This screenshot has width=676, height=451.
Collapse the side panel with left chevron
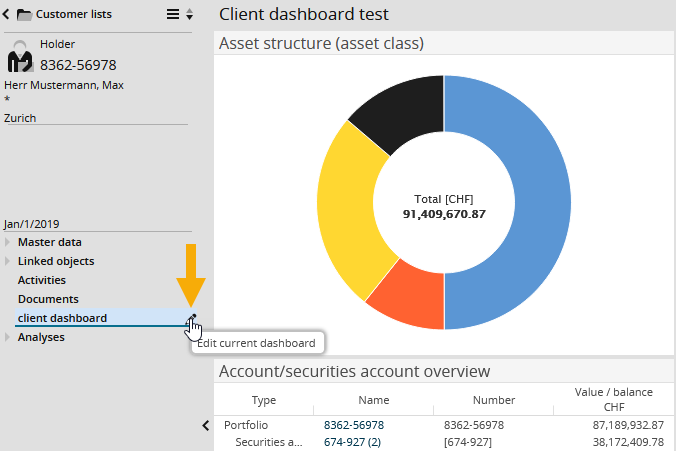pos(206,425)
